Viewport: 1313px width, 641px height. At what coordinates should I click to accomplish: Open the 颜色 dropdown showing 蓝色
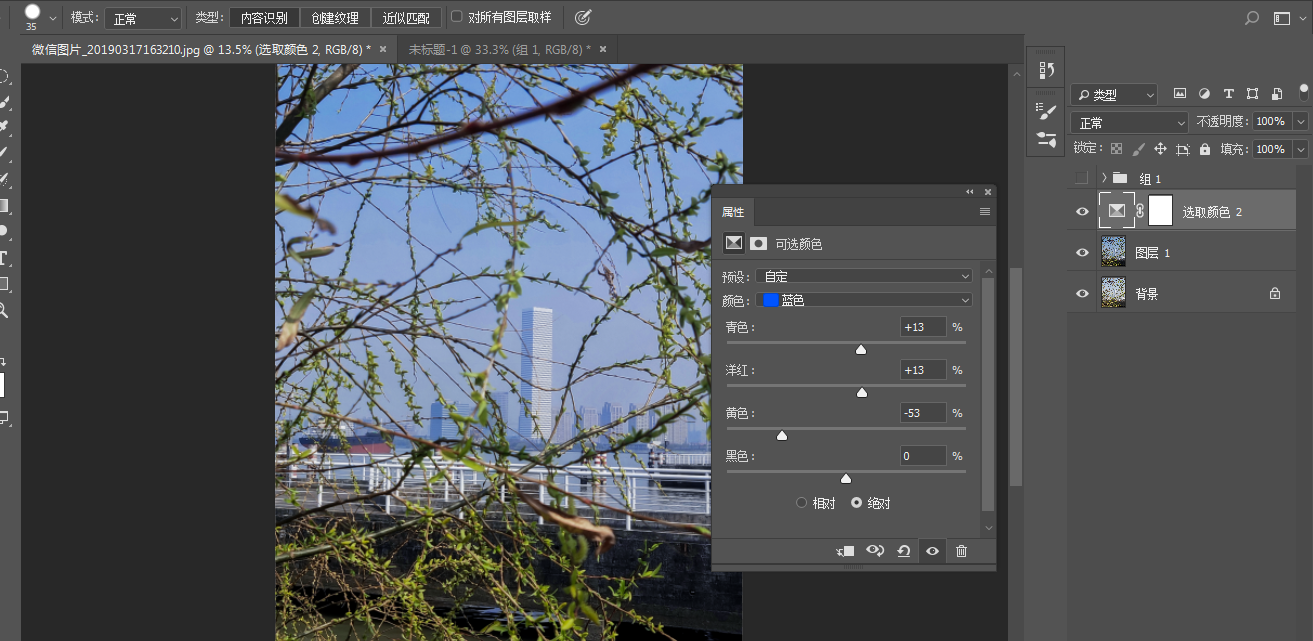point(864,300)
